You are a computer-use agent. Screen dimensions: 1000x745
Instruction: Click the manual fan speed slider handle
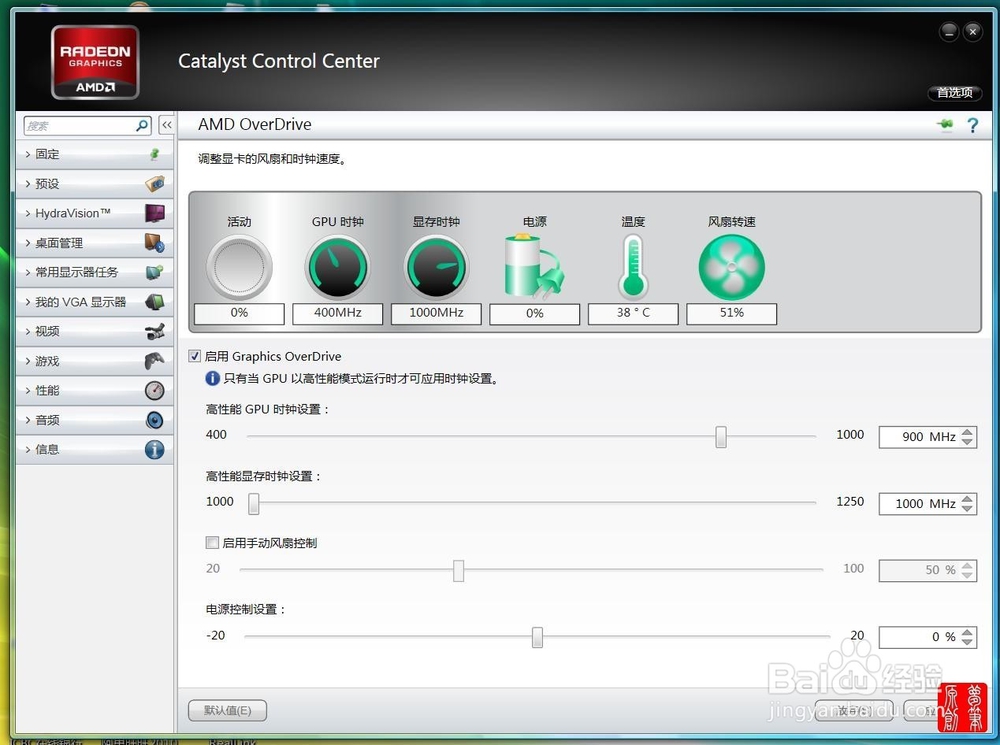pyautogui.click(x=459, y=570)
